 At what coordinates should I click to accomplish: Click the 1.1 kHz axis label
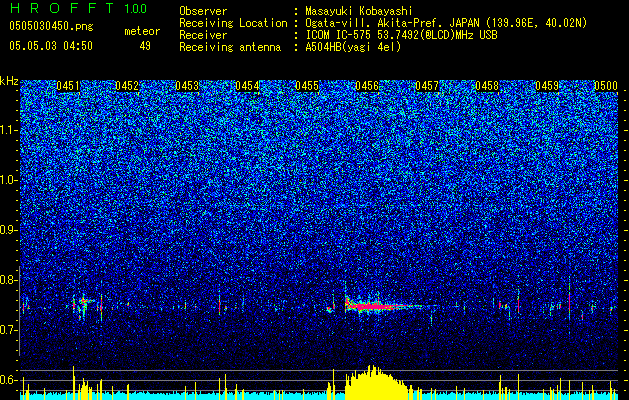pos(9,130)
